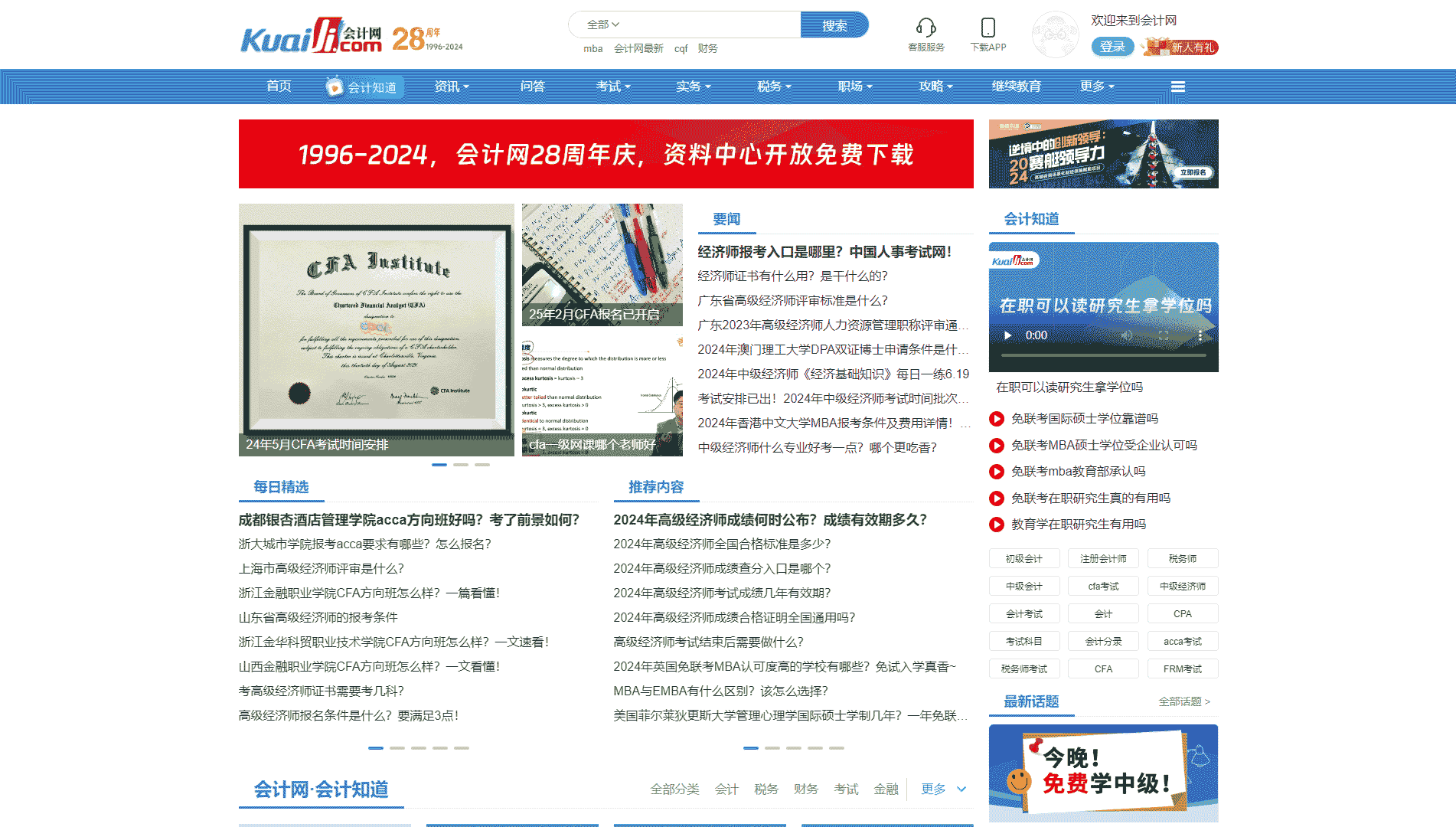Click play icon beside 免联考MBA硕士学位受企业认可吗

click(997, 446)
